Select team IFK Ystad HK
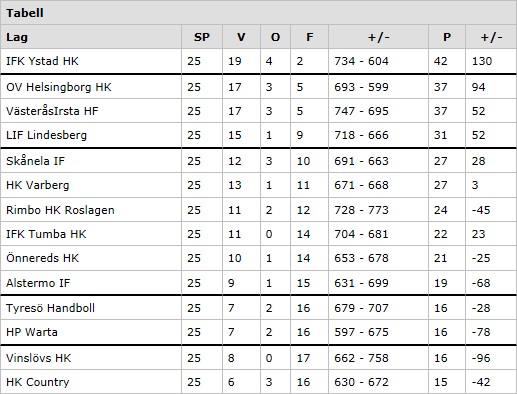The height and width of the screenshot is (394, 517). pyautogui.click(x=42, y=61)
